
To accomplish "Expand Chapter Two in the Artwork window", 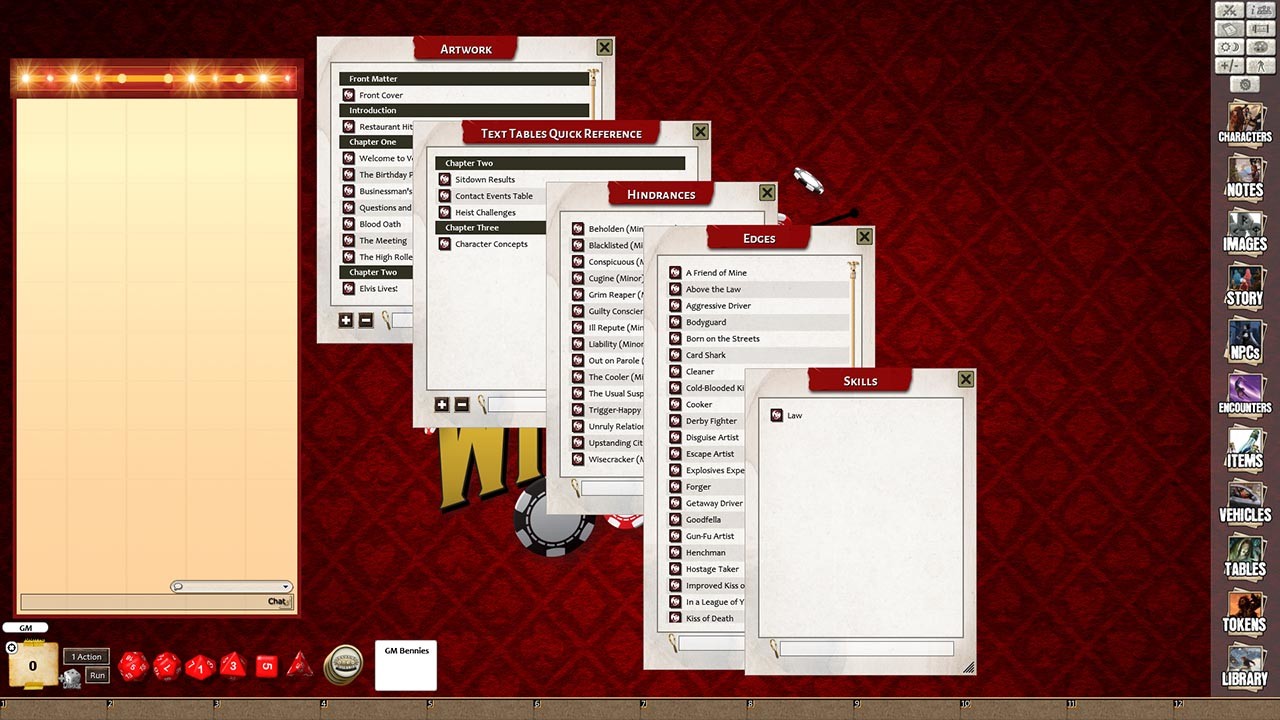I will coord(375,271).
